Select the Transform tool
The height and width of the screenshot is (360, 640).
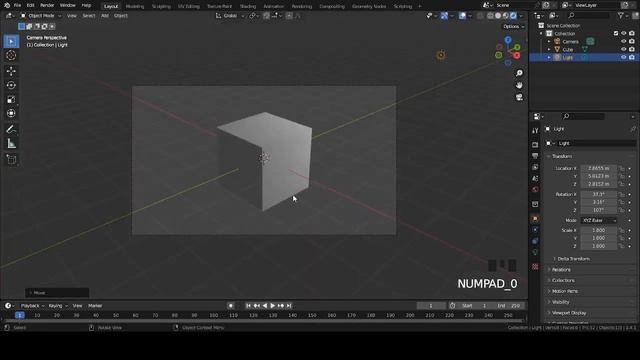(11, 113)
